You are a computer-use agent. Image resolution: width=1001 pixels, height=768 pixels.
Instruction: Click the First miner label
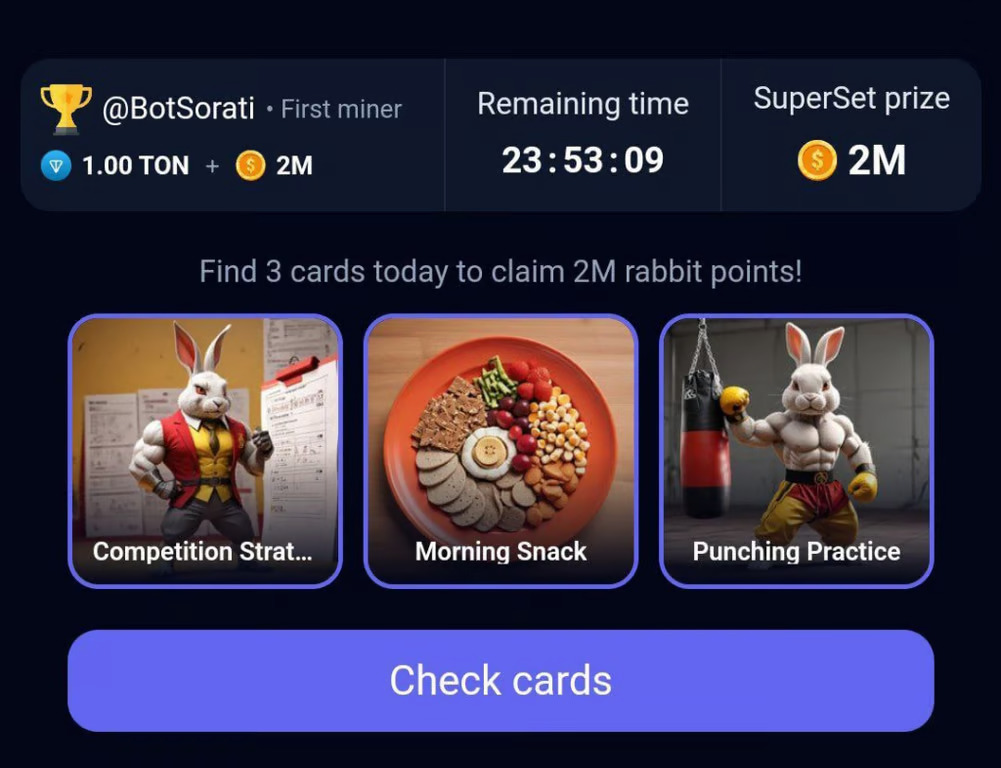pos(342,109)
